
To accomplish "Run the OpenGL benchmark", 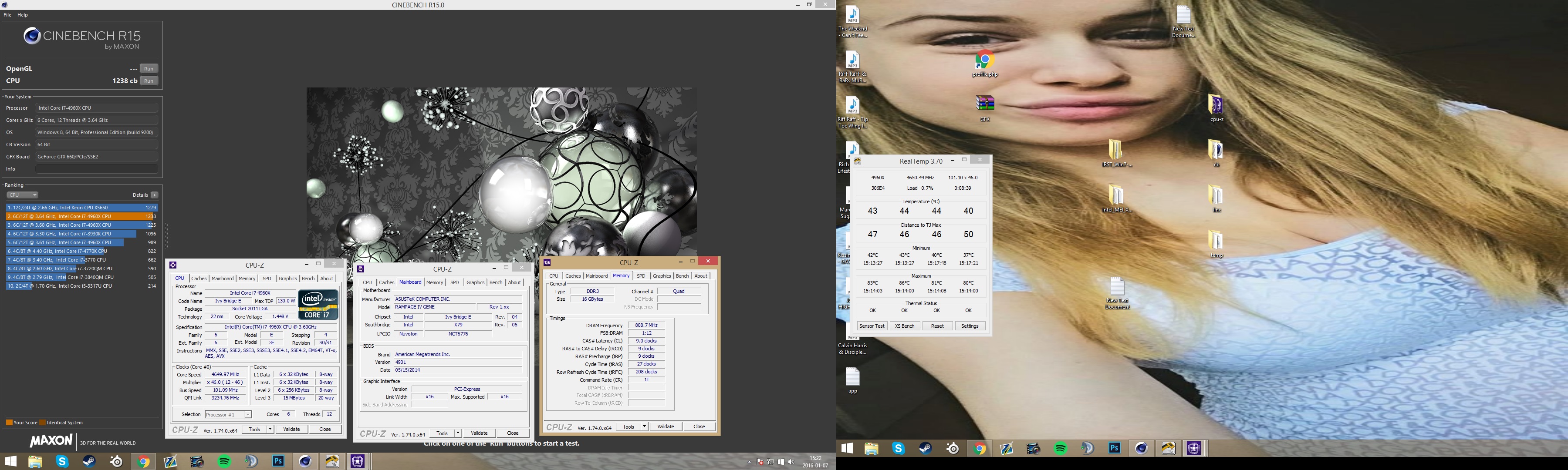I will (x=149, y=69).
